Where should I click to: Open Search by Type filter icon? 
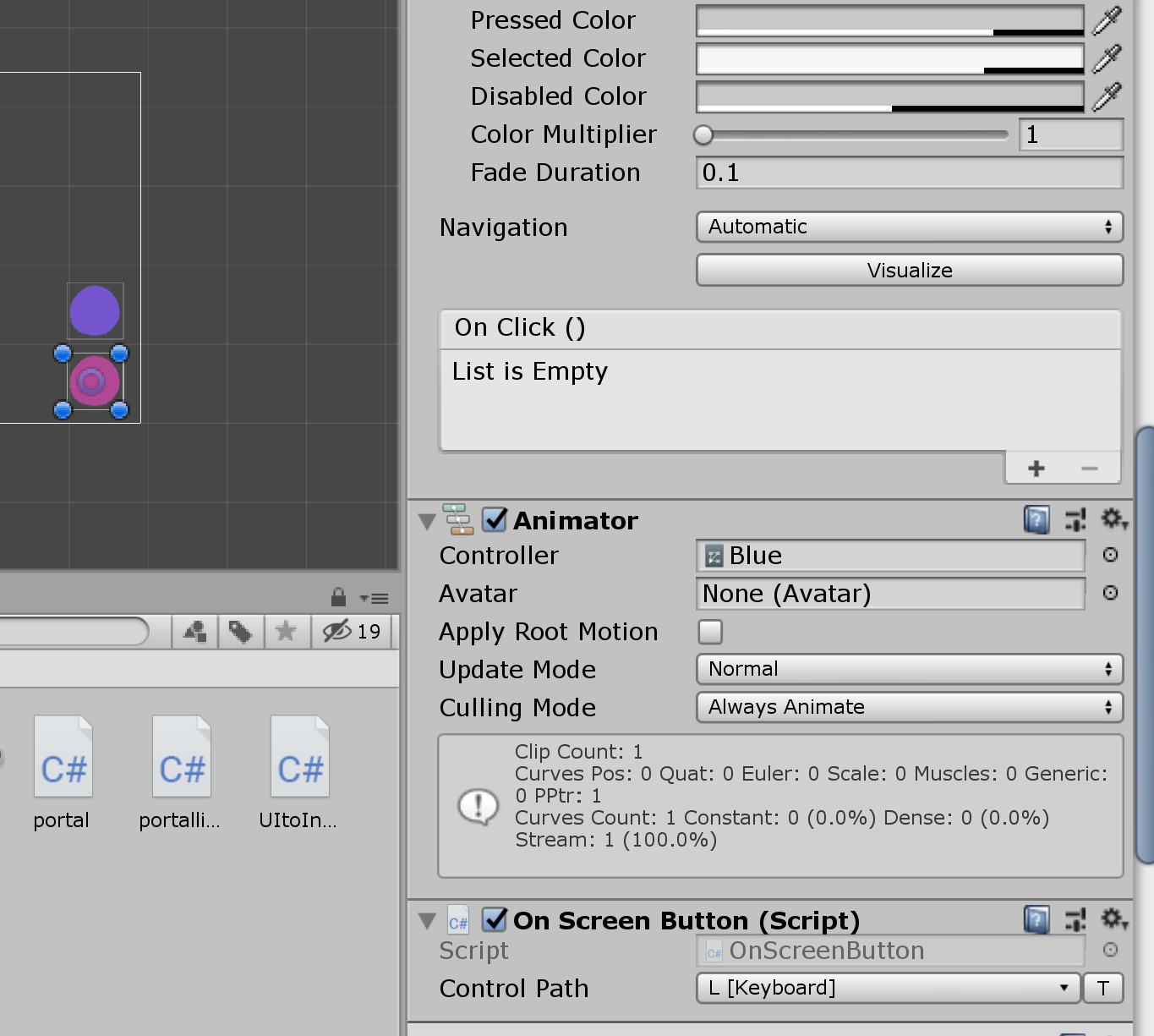click(x=195, y=631)
